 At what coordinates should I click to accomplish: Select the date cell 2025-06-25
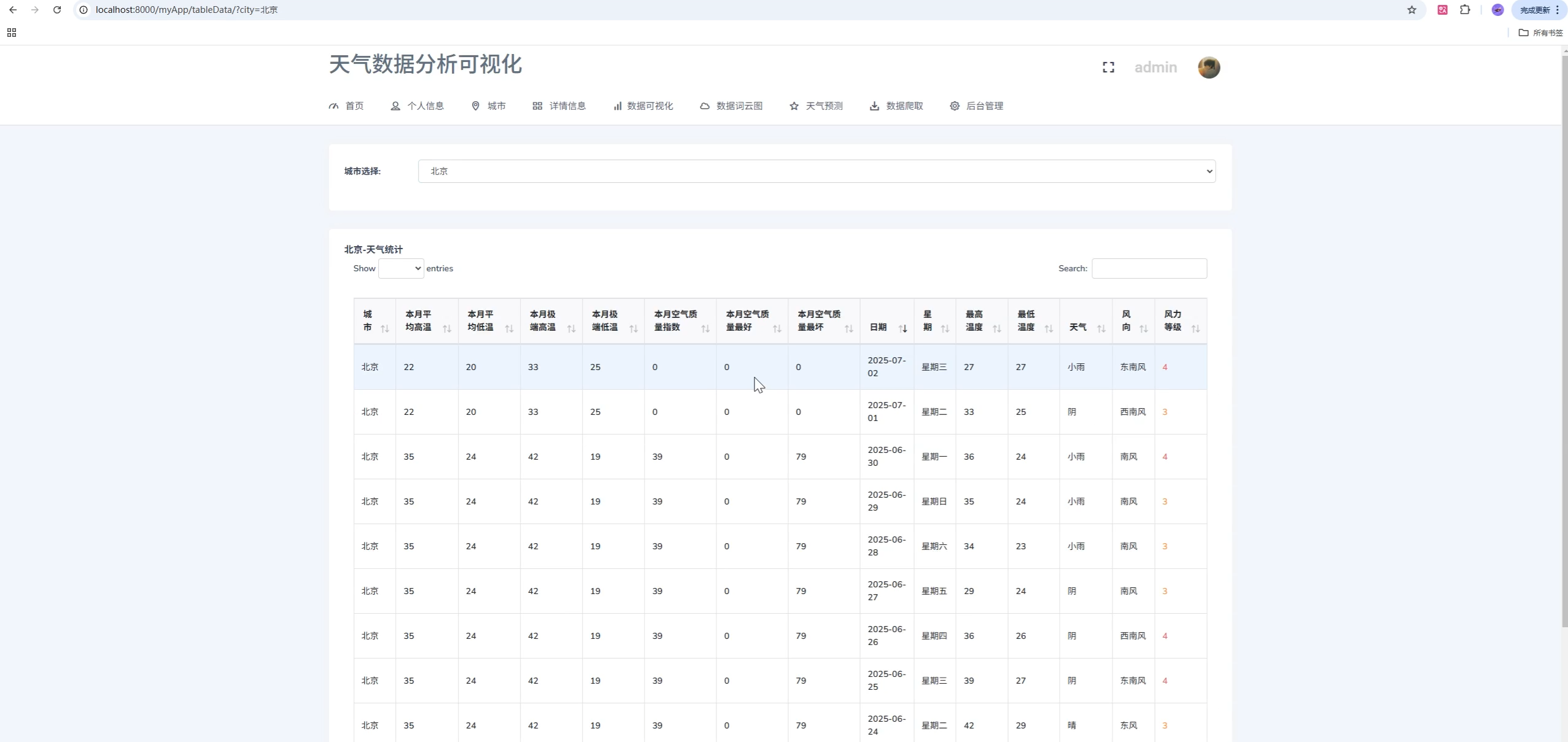887,681
